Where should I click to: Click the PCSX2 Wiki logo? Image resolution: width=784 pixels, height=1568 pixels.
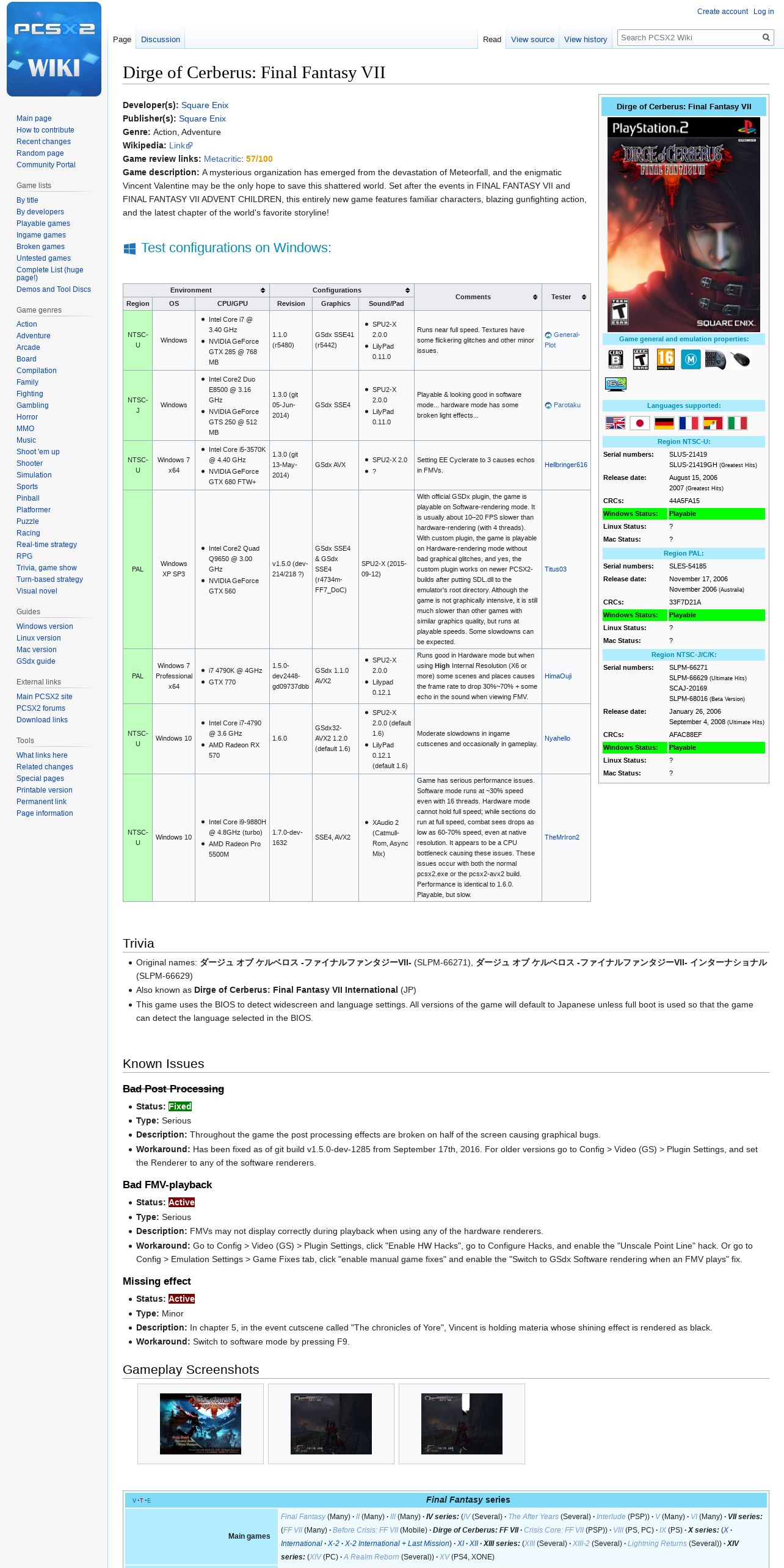[x=54, y=49]
